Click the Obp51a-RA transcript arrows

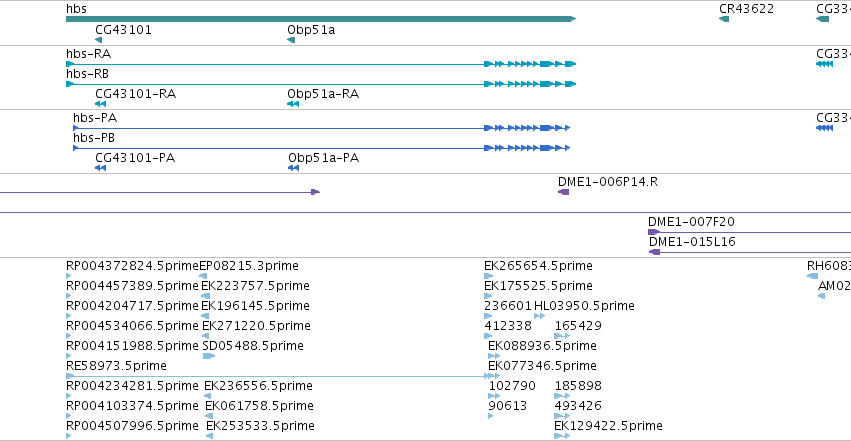pyautogui.click(x=293, y=104)
